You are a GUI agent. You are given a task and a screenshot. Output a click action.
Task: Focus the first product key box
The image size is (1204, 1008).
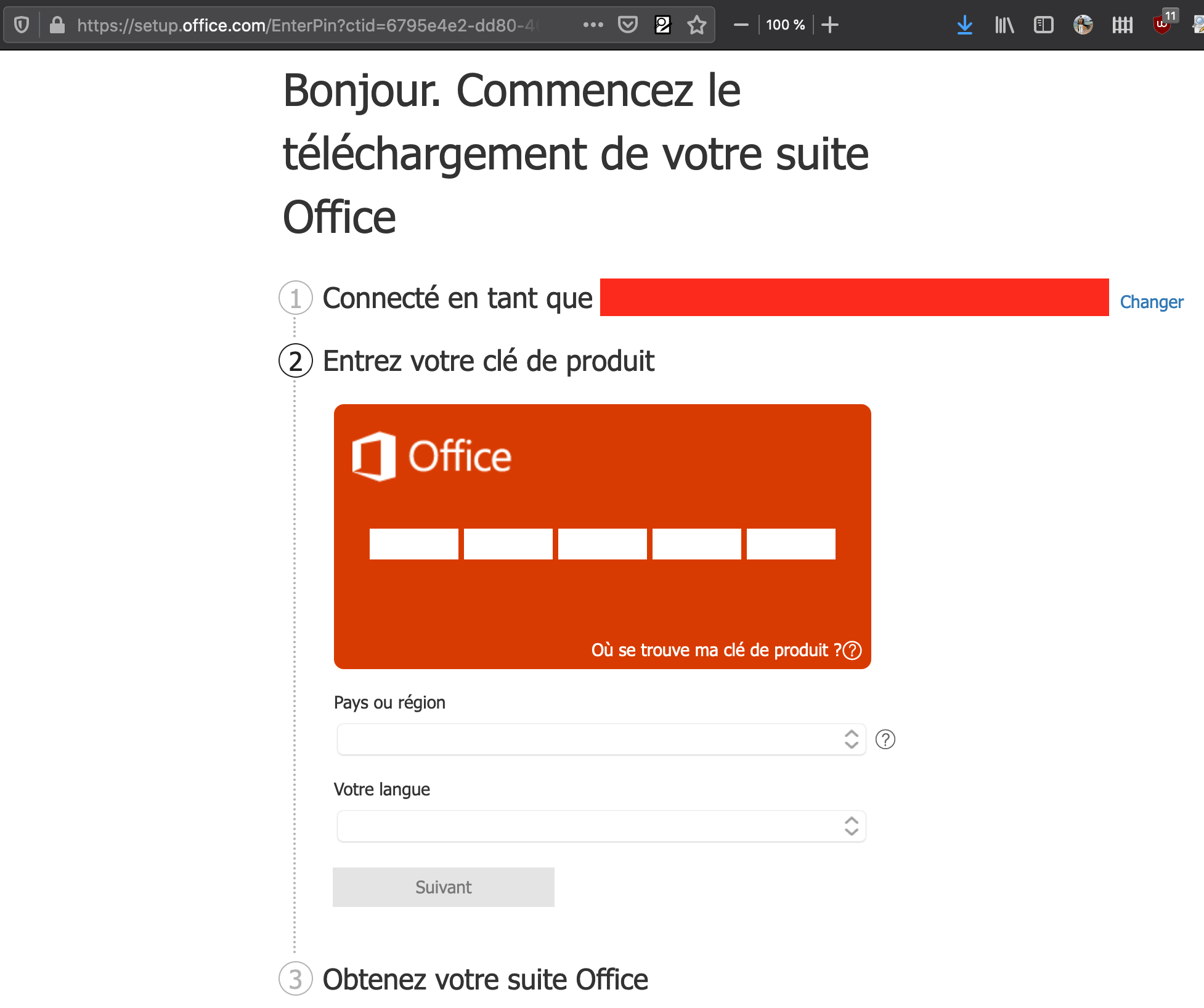pyautogui.click(x=414, y=544)
